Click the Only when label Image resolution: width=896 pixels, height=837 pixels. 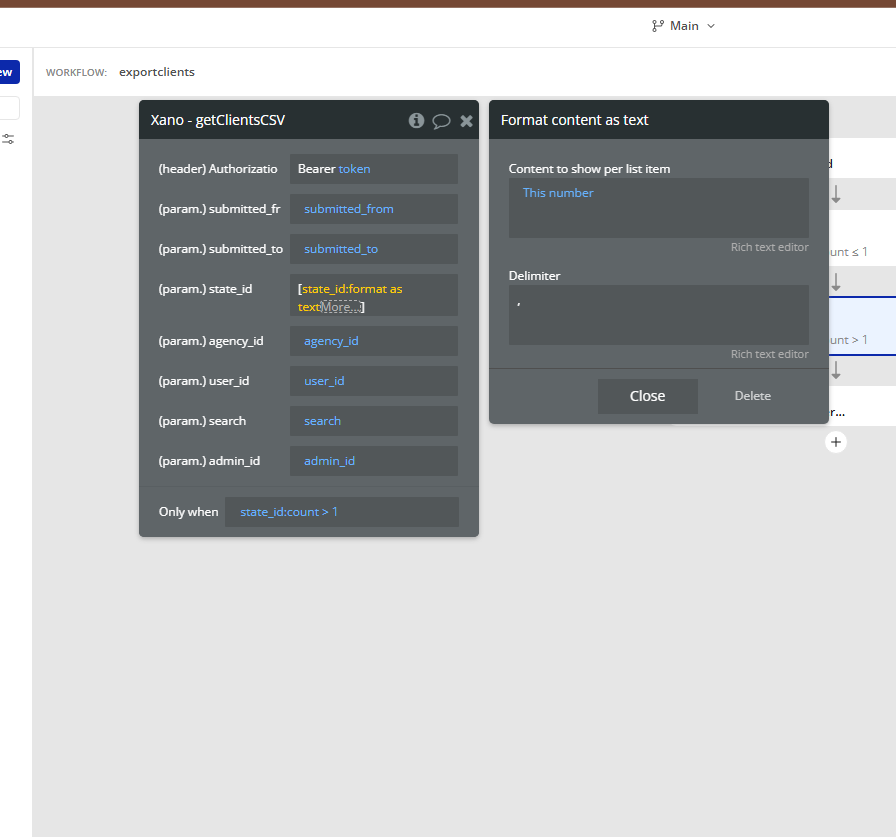pyautogui.click(x=189, y=512)
